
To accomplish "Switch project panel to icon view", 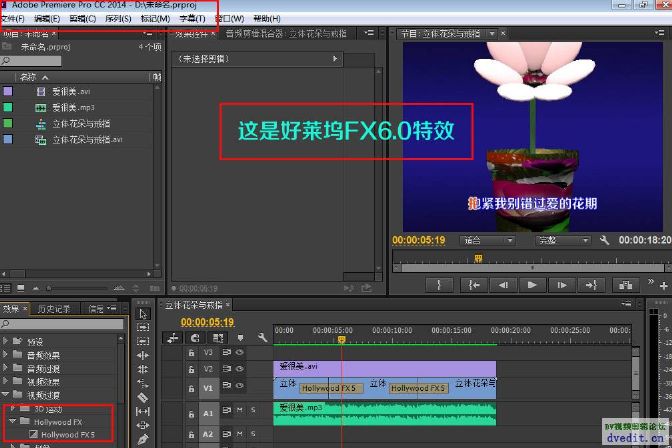I will [x=21, y=288].
